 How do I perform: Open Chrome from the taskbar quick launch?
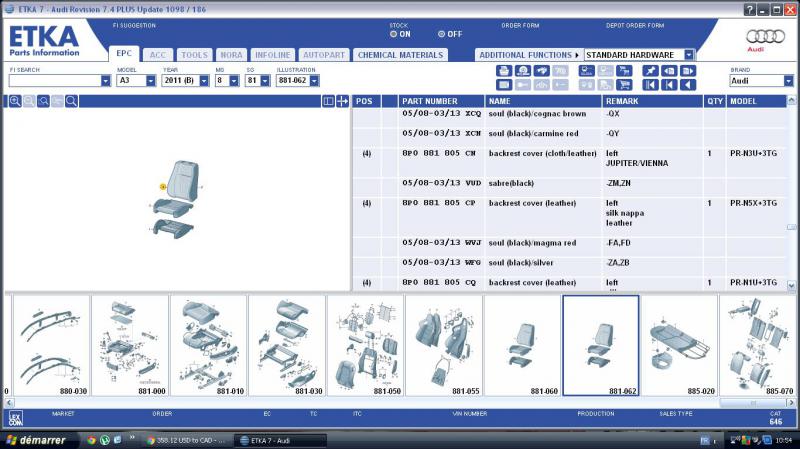click(x=91, y=440)
